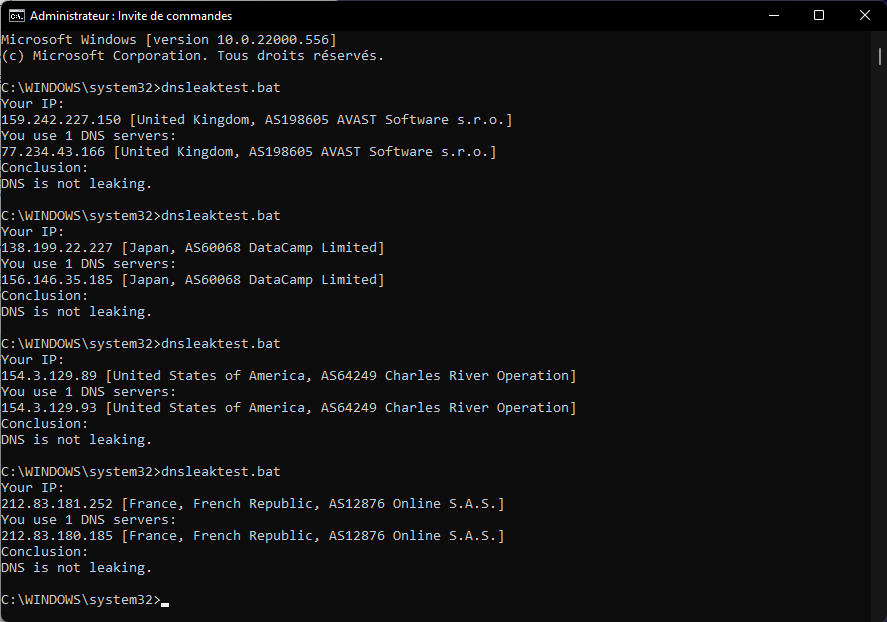Image resolution: width=887 pixels, height=622 pixels.
Task: Click the DNS server address 77.234.43.166
Action: pos(53,152)
